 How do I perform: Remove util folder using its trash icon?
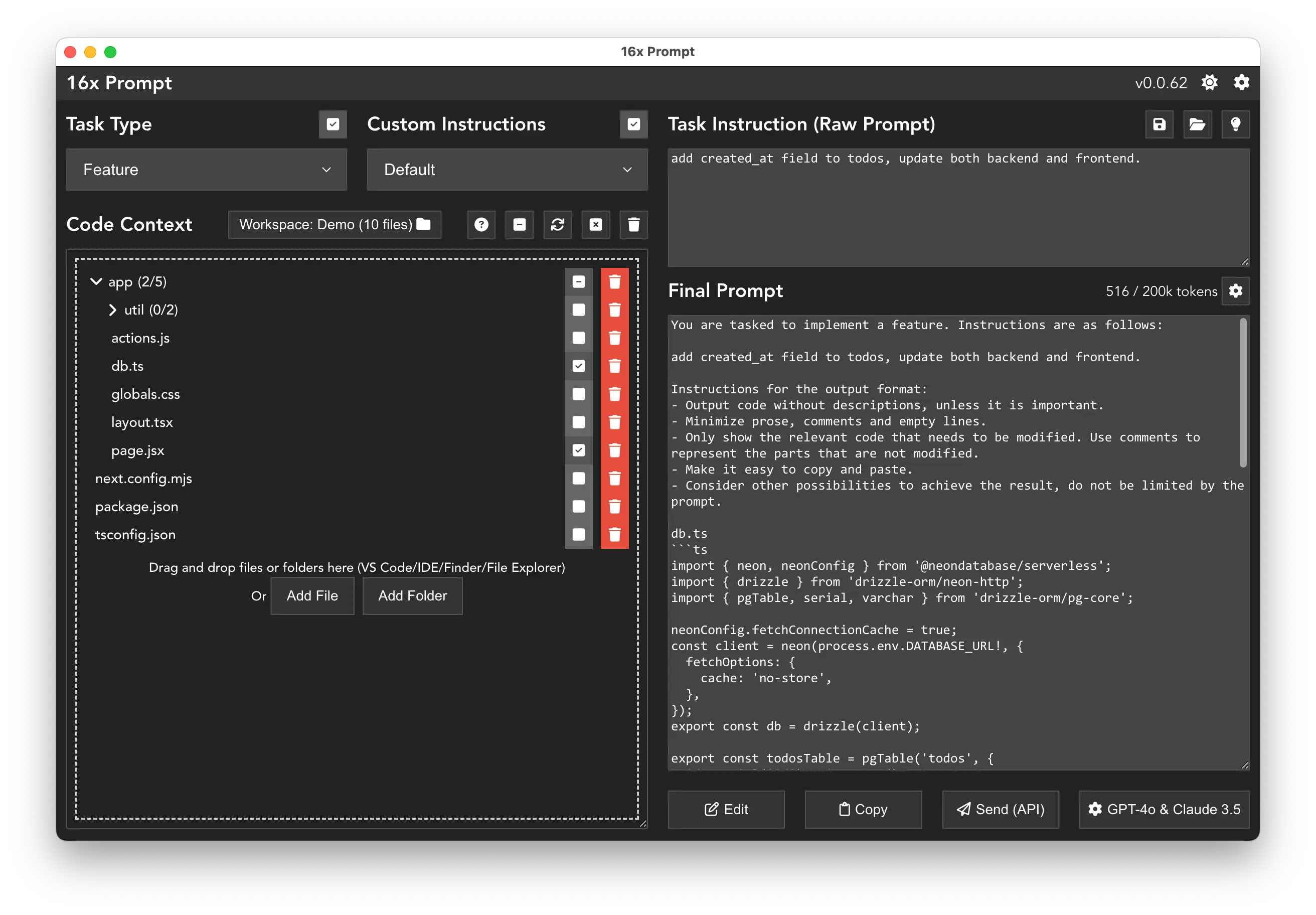coord(614,310)
